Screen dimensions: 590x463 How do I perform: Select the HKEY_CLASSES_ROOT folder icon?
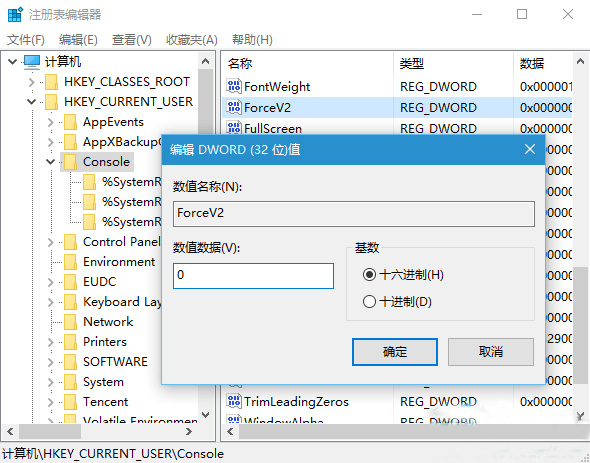click(51, 82)
